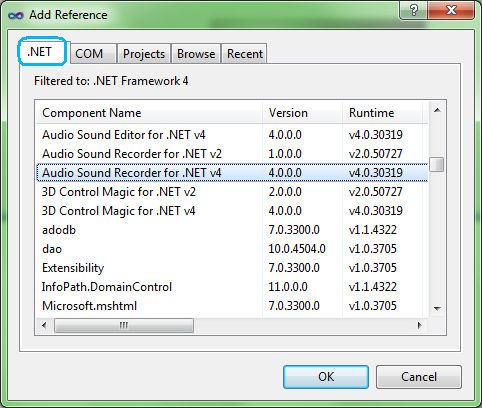The width and height of the screenshot is (482, 408).
Task: Sort by Runtime column header
Action: [382, 113]
